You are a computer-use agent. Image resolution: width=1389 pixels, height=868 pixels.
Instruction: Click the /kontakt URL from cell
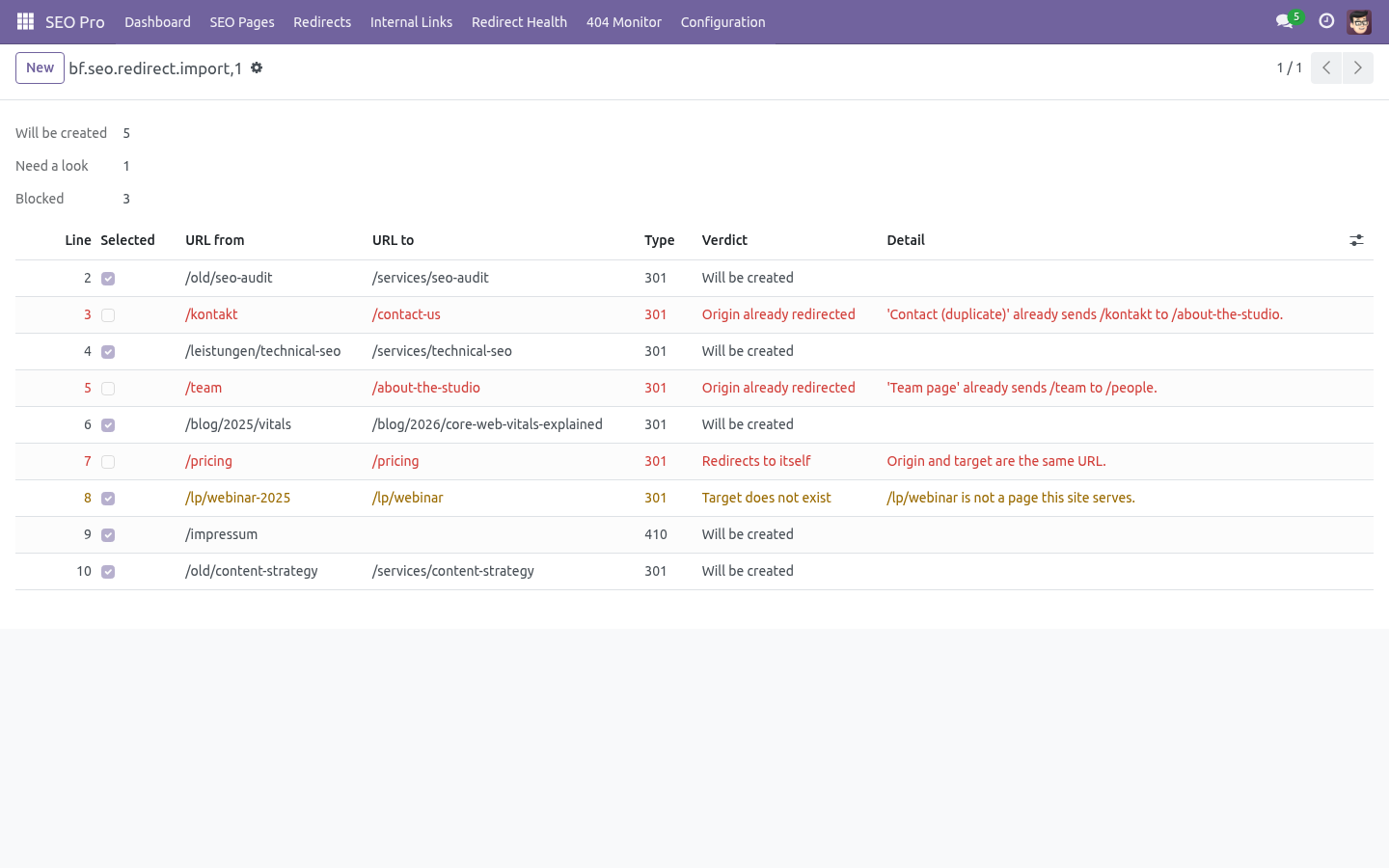tap(211, 314)
